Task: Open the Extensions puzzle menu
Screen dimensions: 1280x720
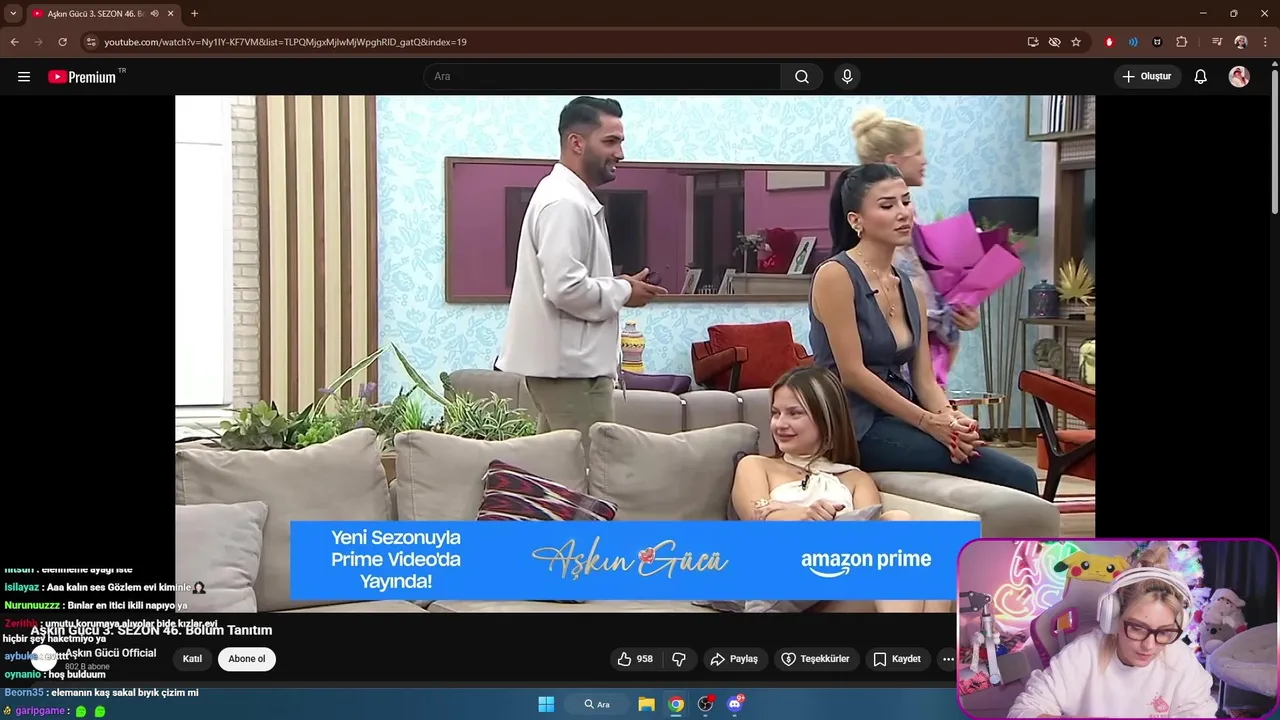Action: [1182, 42]
